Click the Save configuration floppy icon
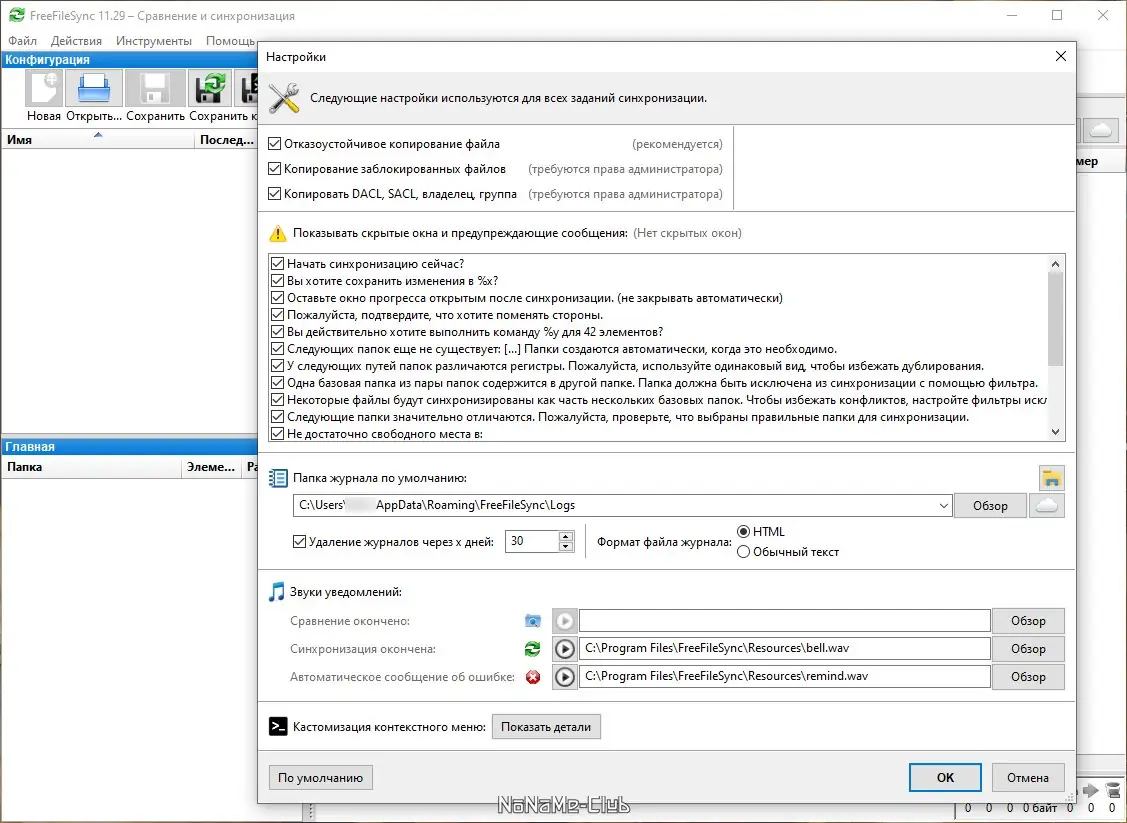Viewport: 1127px width, 823px height. 155,88
